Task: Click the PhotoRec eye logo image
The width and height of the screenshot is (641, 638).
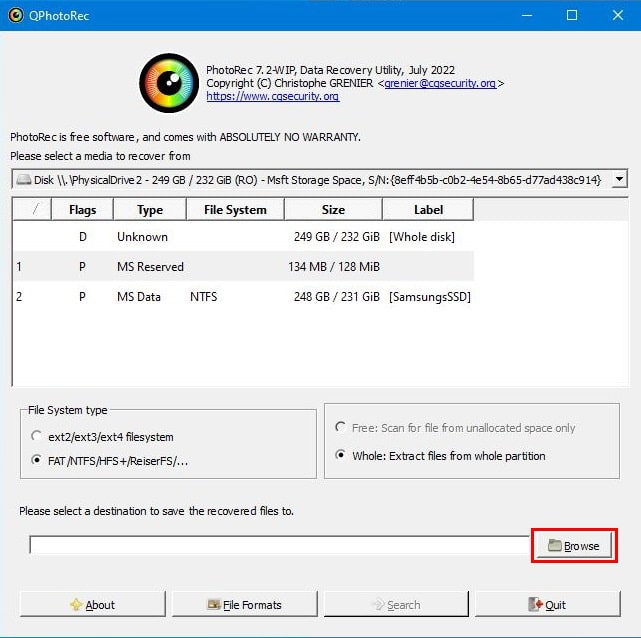Action: point(169,83)
